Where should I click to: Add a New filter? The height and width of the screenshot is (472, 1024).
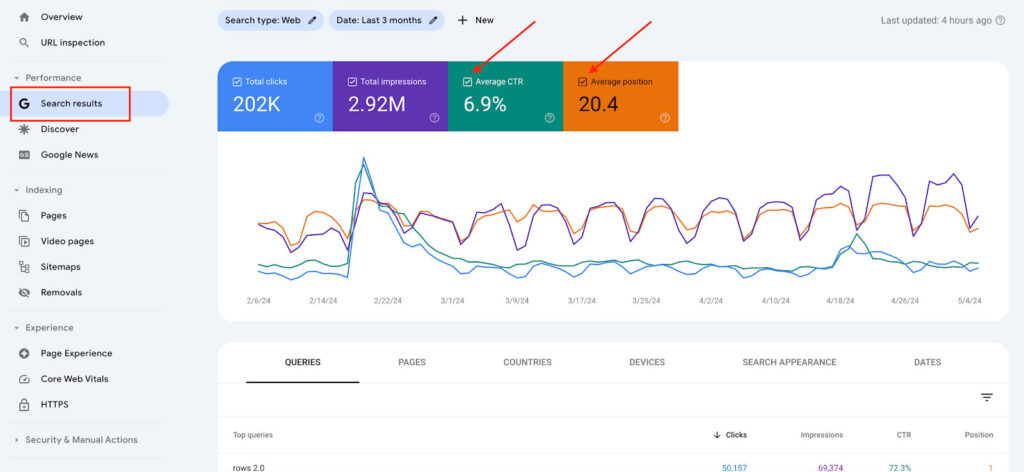[475, 20]
